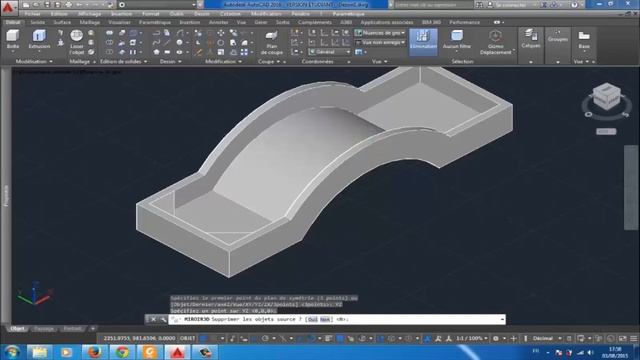Expand the Dessin panel
640x360 pixels.
pyautogui.click(x=170, y=61)
